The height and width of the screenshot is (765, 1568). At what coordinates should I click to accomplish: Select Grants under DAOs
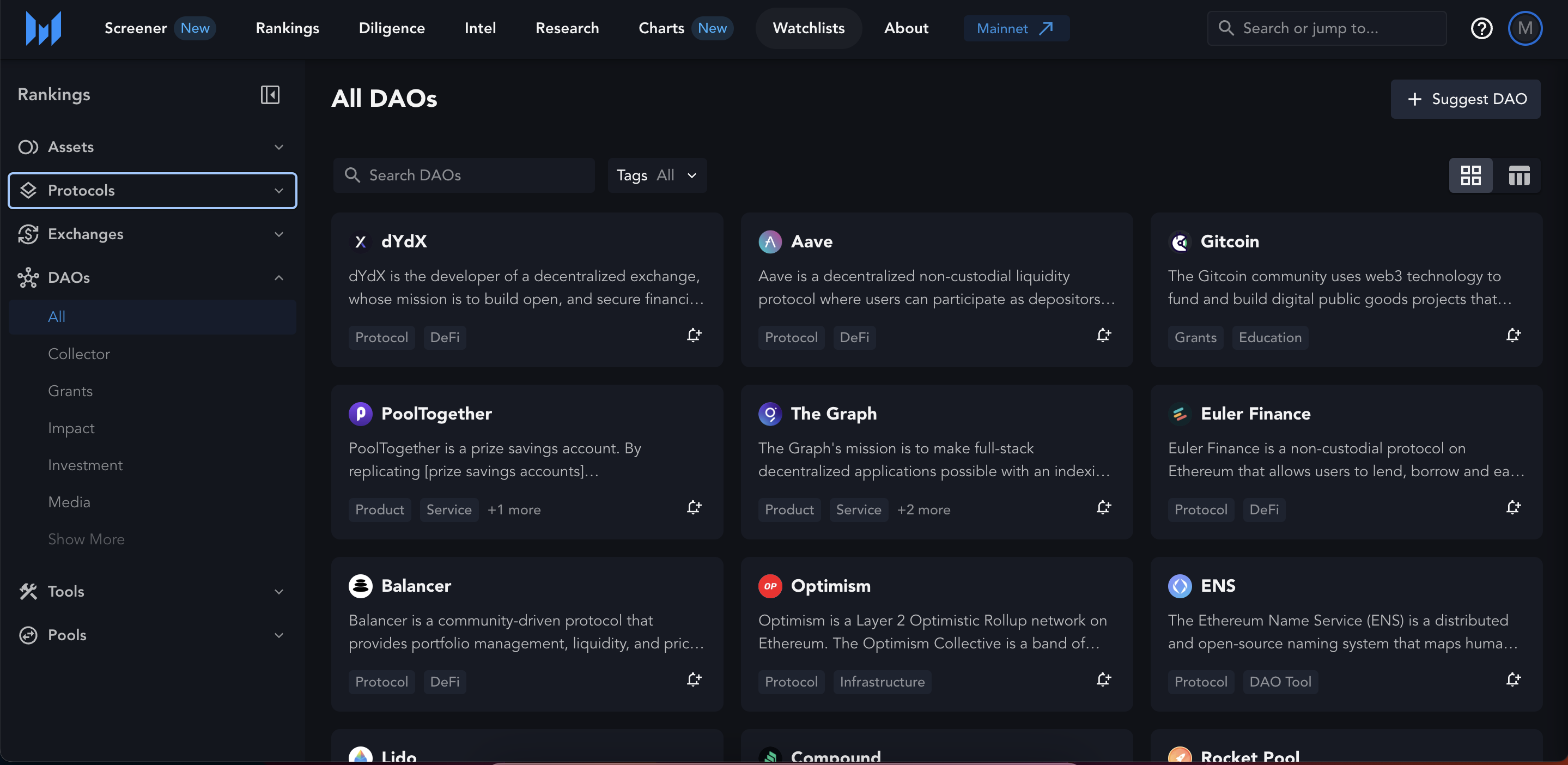(x=71, y=391)
